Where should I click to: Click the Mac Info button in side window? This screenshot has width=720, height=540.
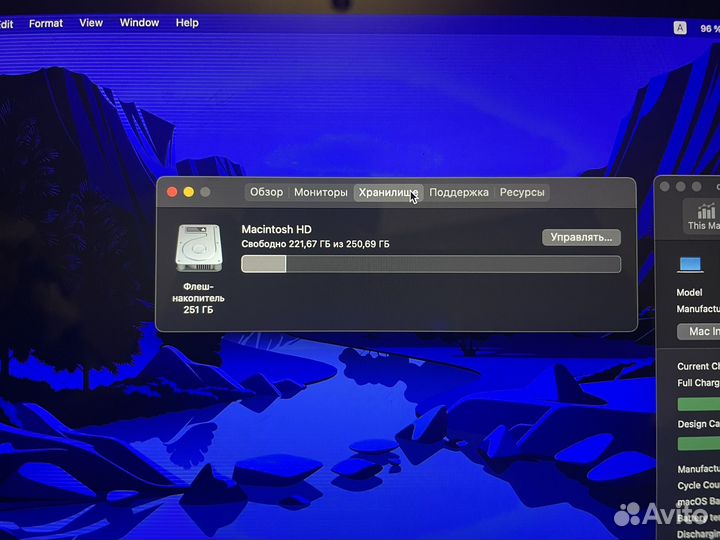point(698,331)
